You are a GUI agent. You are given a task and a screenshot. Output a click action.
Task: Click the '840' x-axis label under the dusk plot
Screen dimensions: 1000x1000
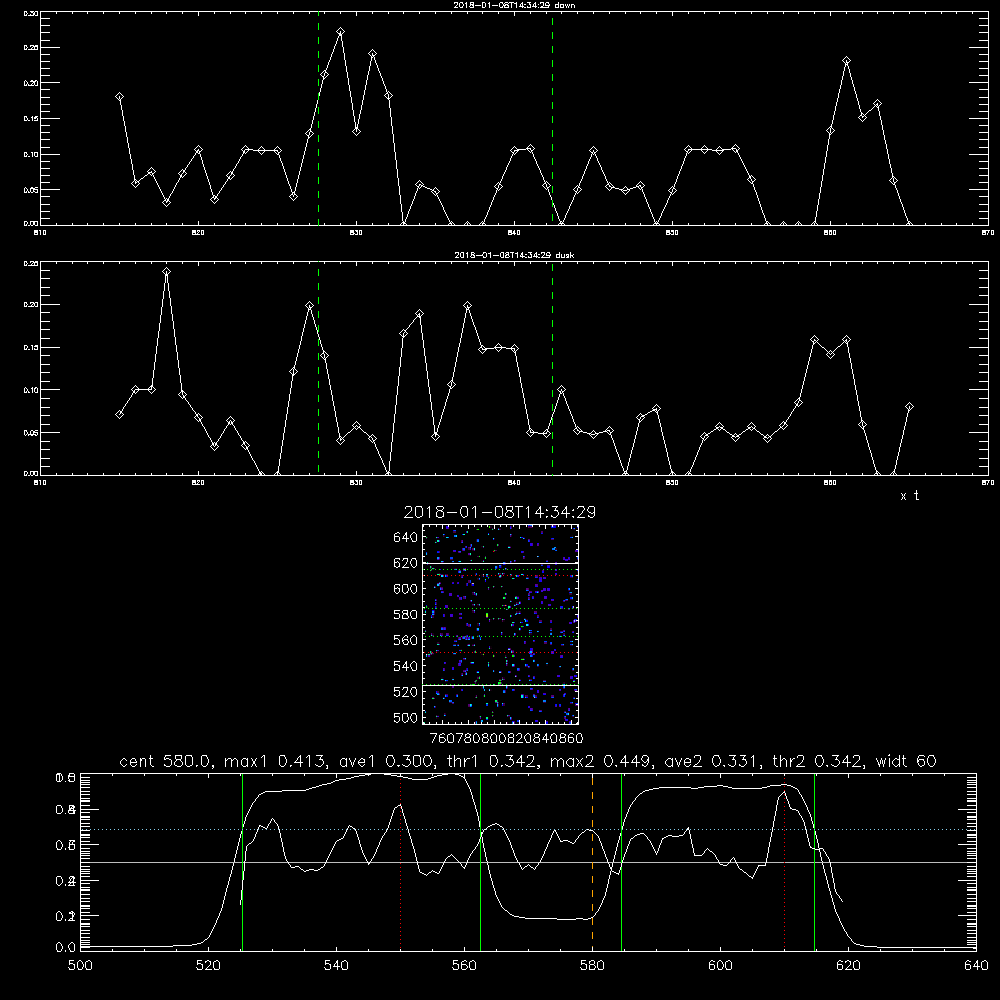[514, 483]
